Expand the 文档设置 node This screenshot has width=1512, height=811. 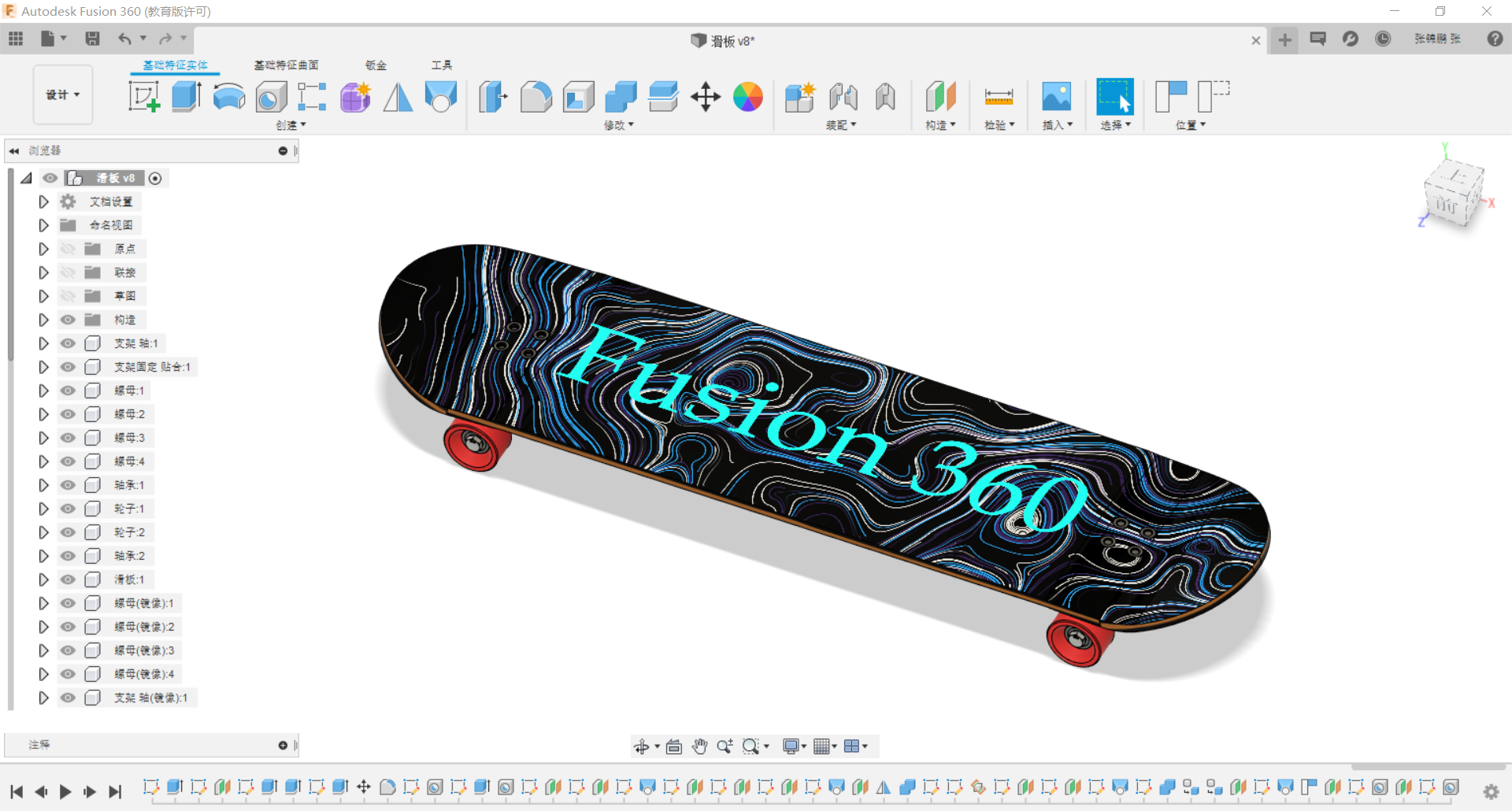(43, 202)
